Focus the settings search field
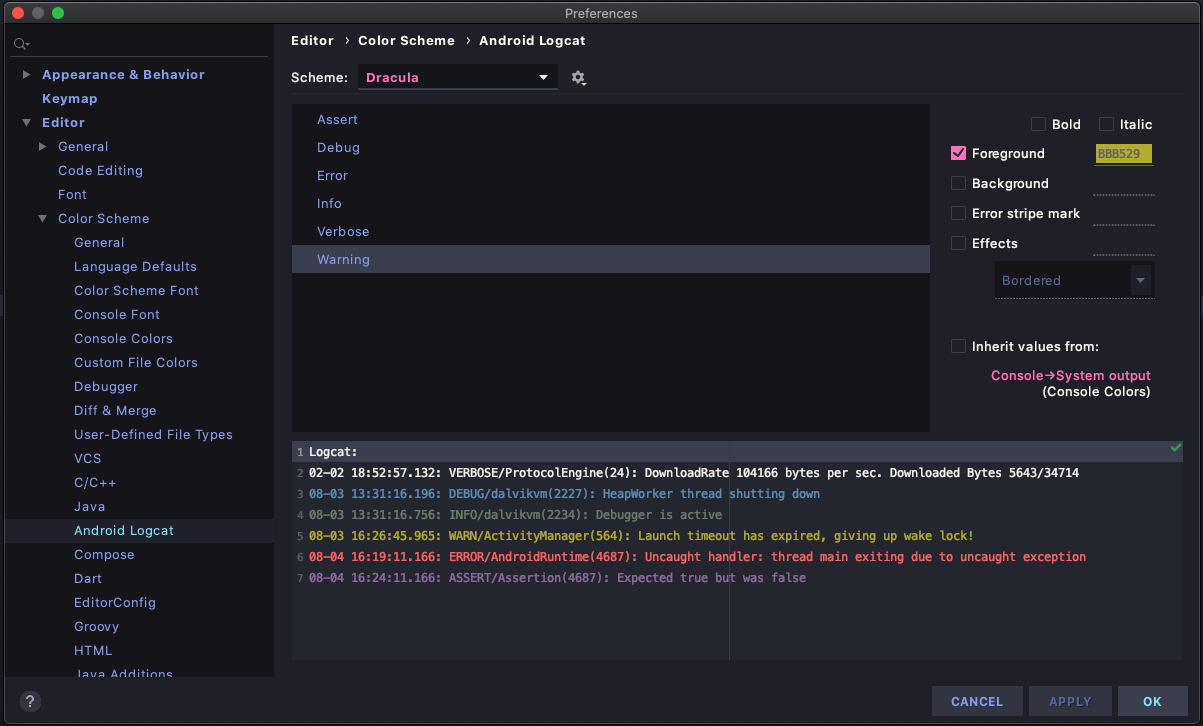The width and height of the screenshot is (1203, 726). click(140, 44)
